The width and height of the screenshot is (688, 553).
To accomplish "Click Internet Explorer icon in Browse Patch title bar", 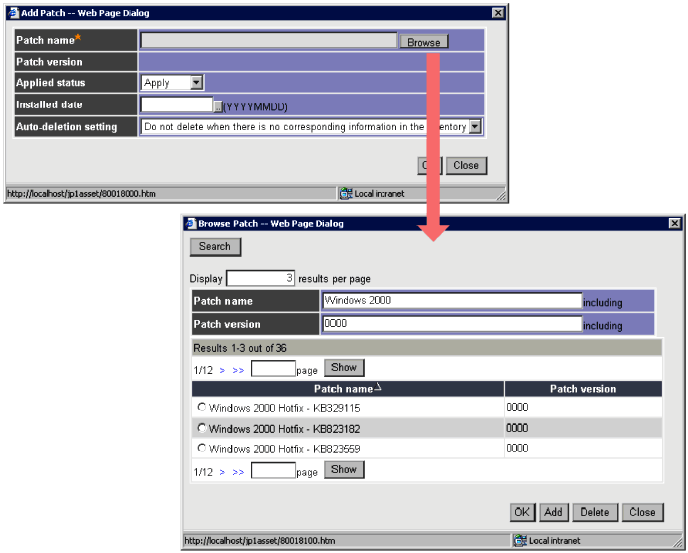I will point(191,223).
